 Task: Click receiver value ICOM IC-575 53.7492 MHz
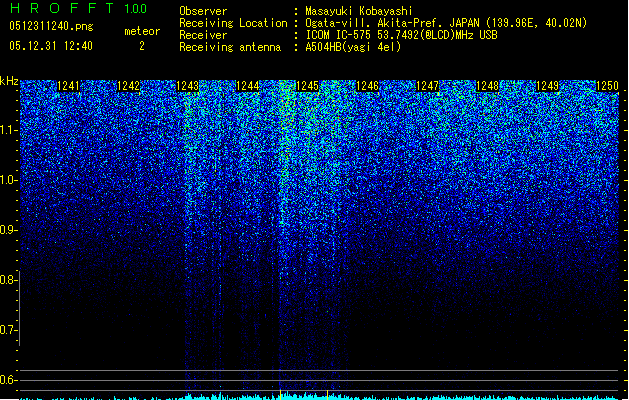click(x=402, y=35)
